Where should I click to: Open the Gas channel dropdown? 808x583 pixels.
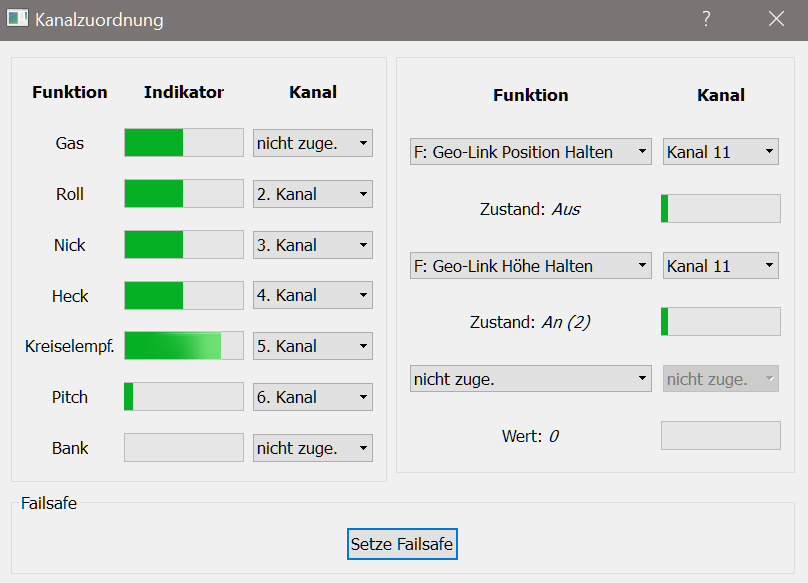tap(312, 143)
